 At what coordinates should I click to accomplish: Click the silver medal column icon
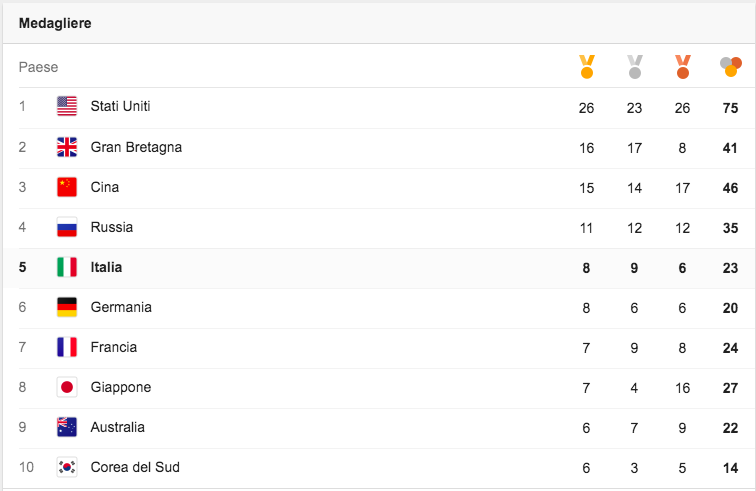634,67
